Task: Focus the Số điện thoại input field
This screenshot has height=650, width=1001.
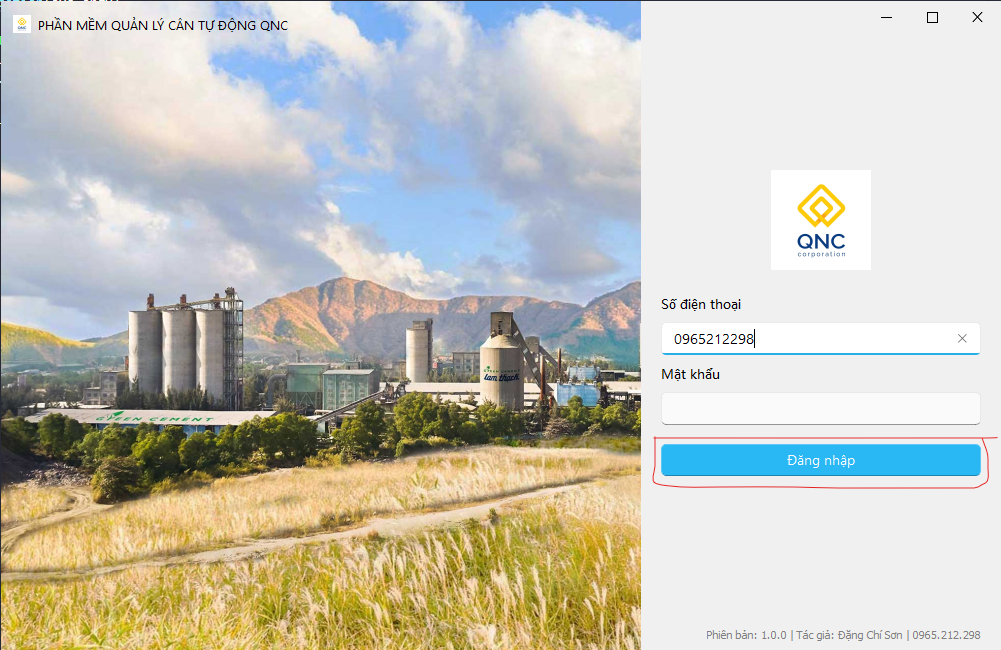Action: 820,338
